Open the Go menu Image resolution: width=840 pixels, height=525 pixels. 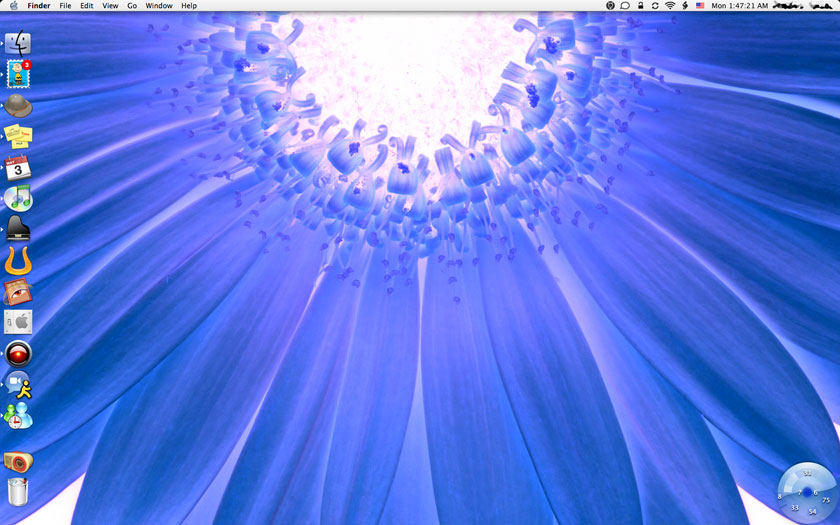click(132, 5)
